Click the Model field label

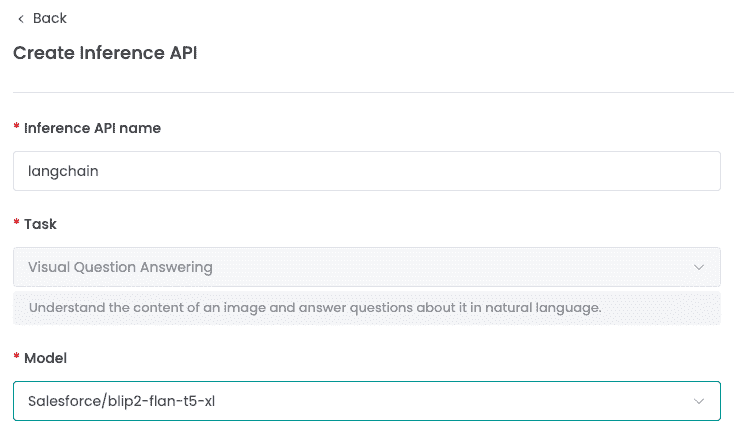45,358
